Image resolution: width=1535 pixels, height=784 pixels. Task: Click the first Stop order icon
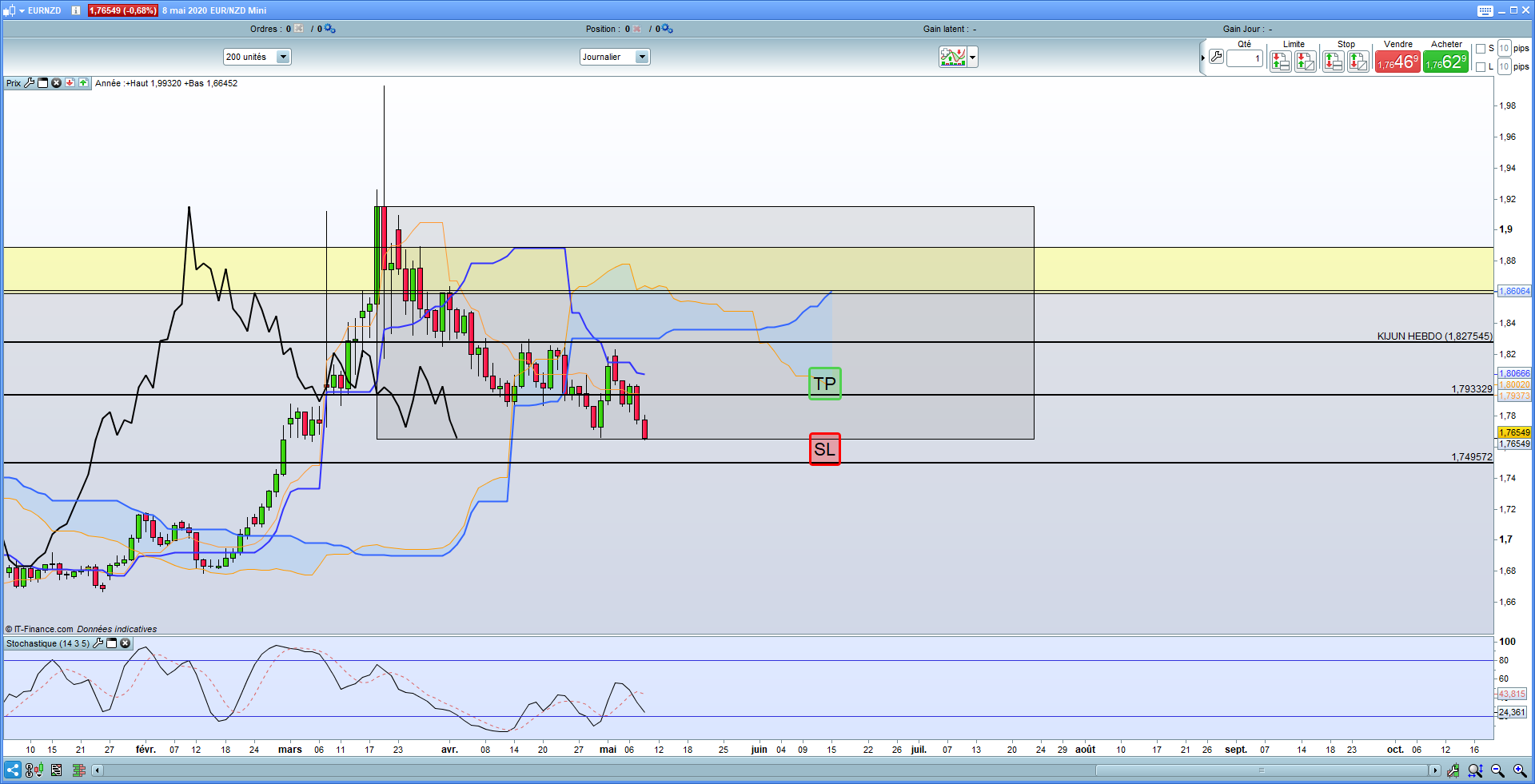(x=1333, y=61)
